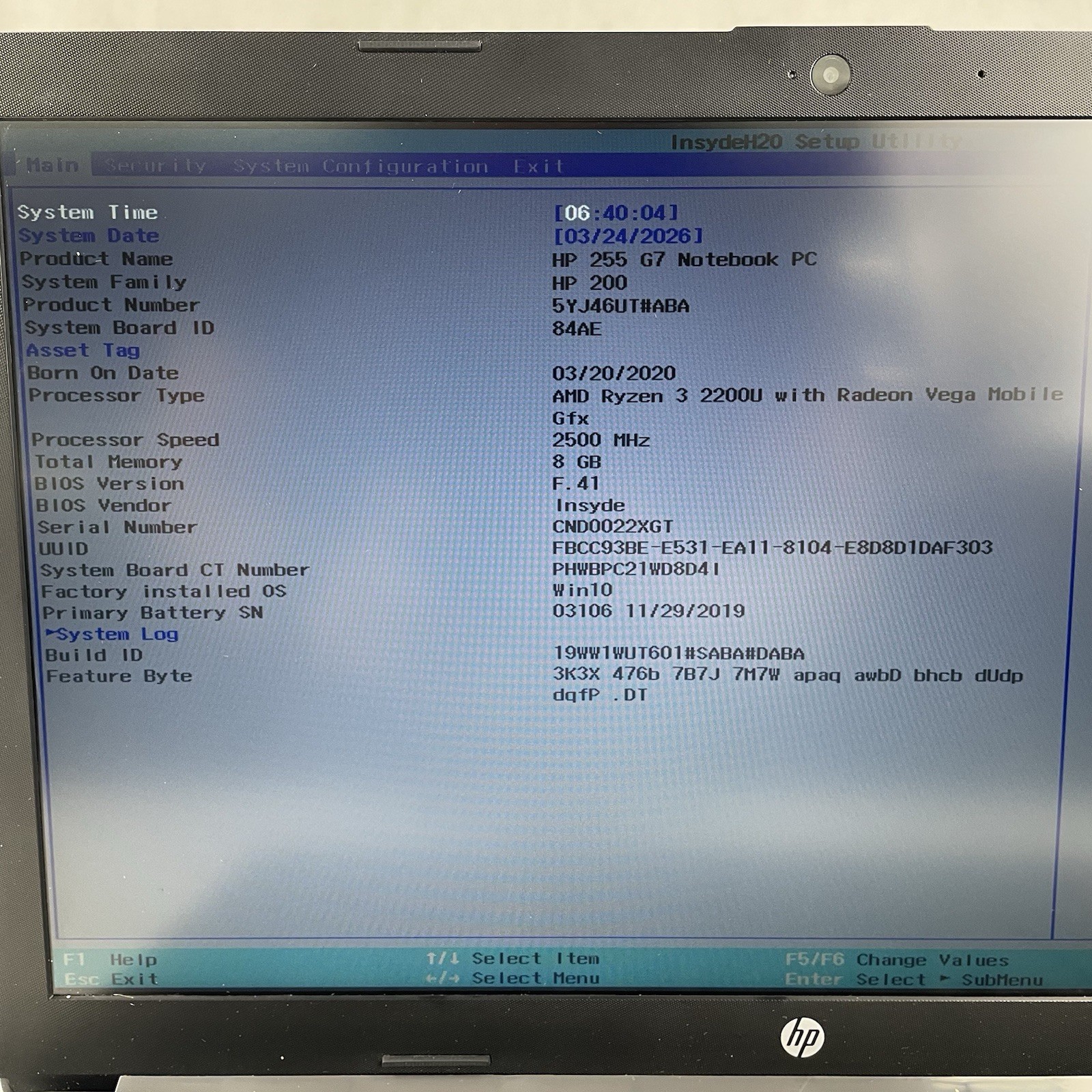
Task: Click the Product Number label
Action: [x=111, y=304]
